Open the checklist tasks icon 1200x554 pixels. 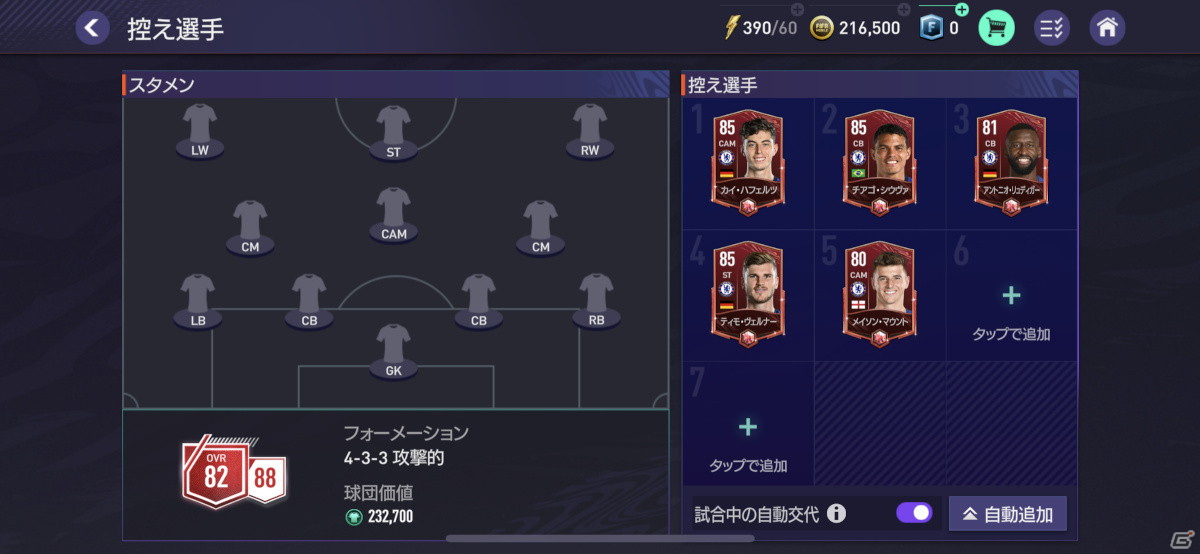(1052, 27)
